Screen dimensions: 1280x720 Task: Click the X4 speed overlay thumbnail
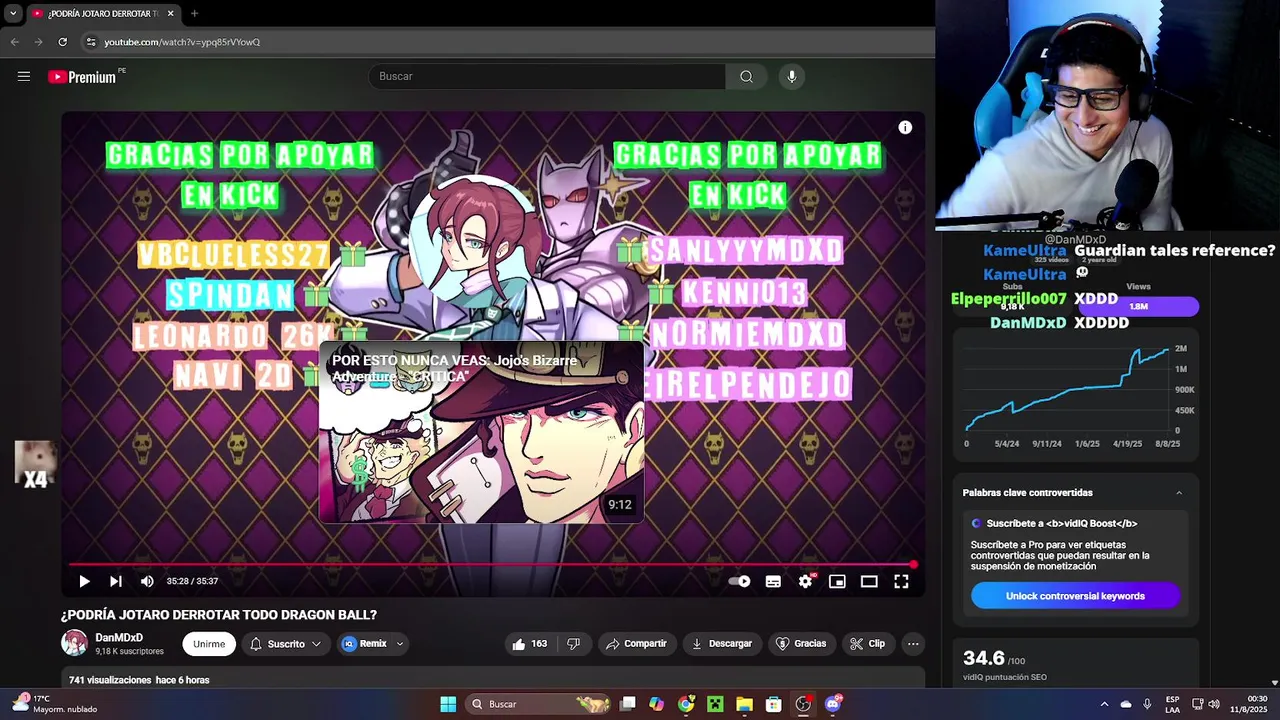point(35,464)
